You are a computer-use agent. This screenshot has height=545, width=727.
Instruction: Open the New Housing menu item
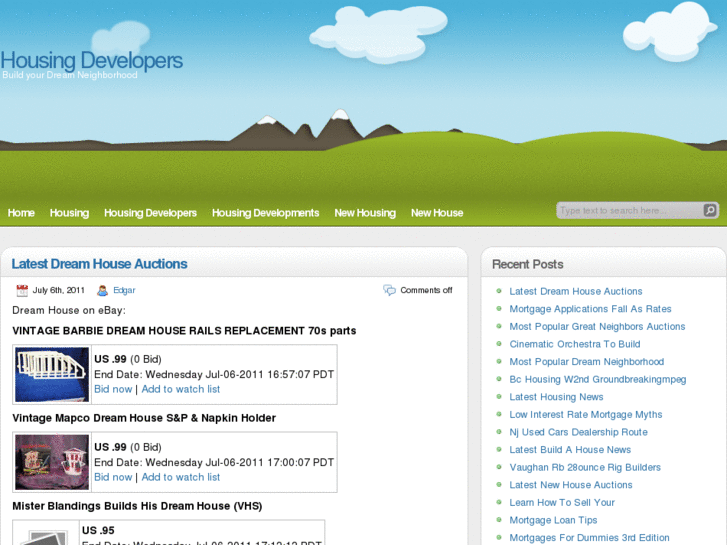[x=365, y=213]
